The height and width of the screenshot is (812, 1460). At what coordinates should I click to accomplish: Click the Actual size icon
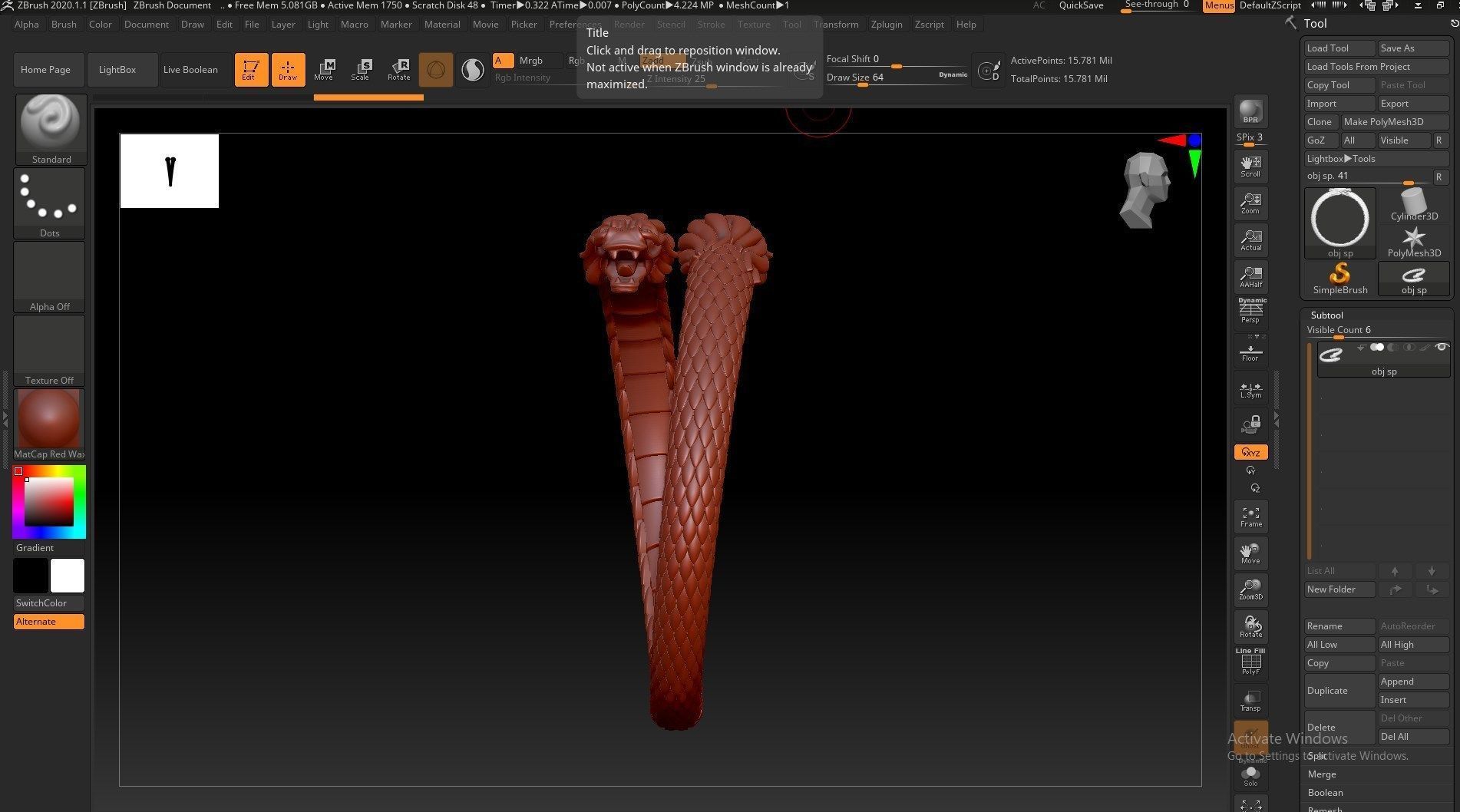pyautogui.click(x=1250, y=239)
